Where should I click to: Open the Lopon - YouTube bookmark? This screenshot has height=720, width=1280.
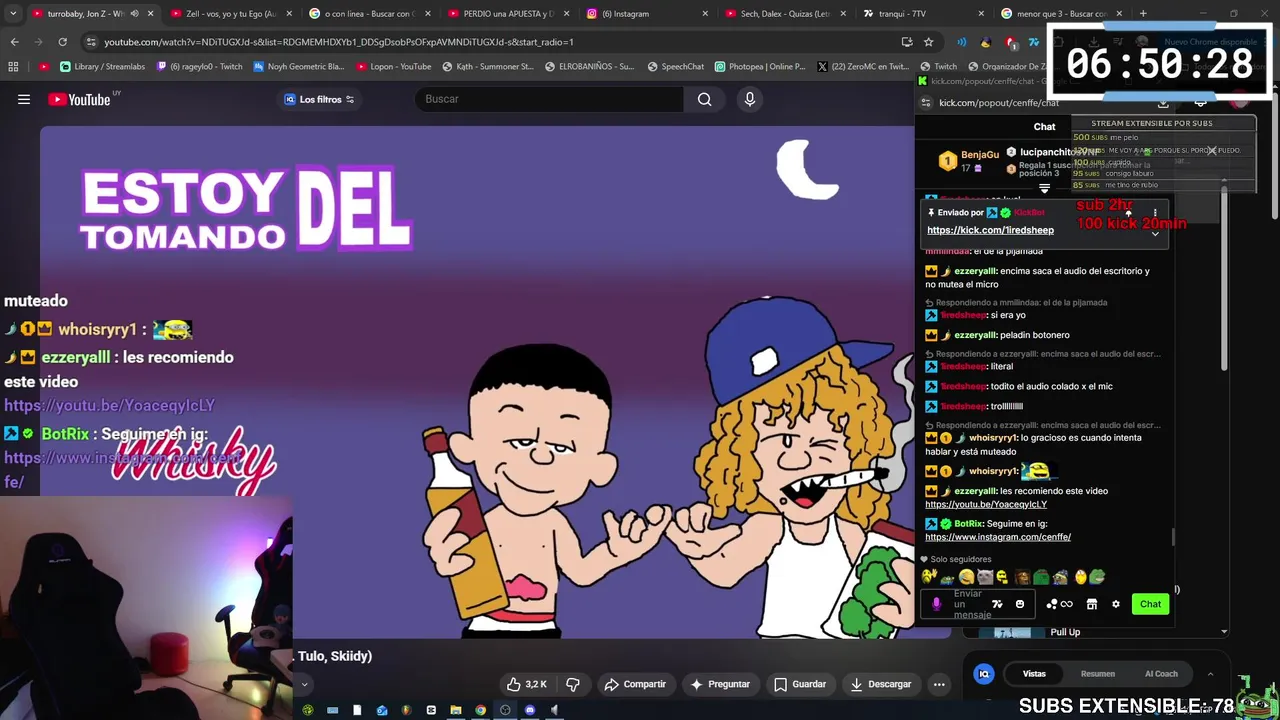click(394, 66)
